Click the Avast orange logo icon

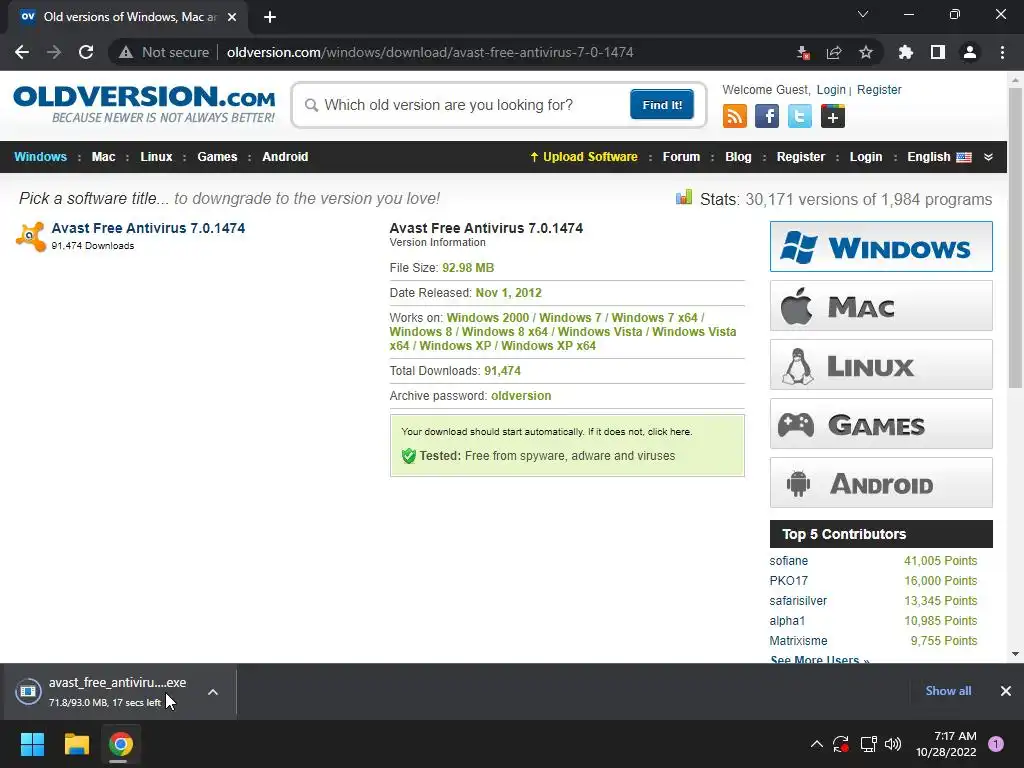[31, 236]
